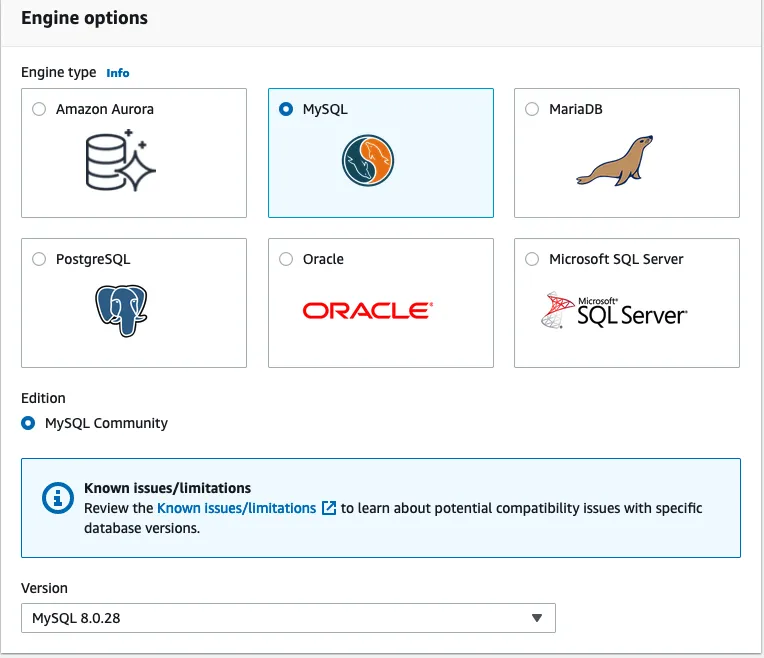Click the Engine options heading

click(84, 18)
